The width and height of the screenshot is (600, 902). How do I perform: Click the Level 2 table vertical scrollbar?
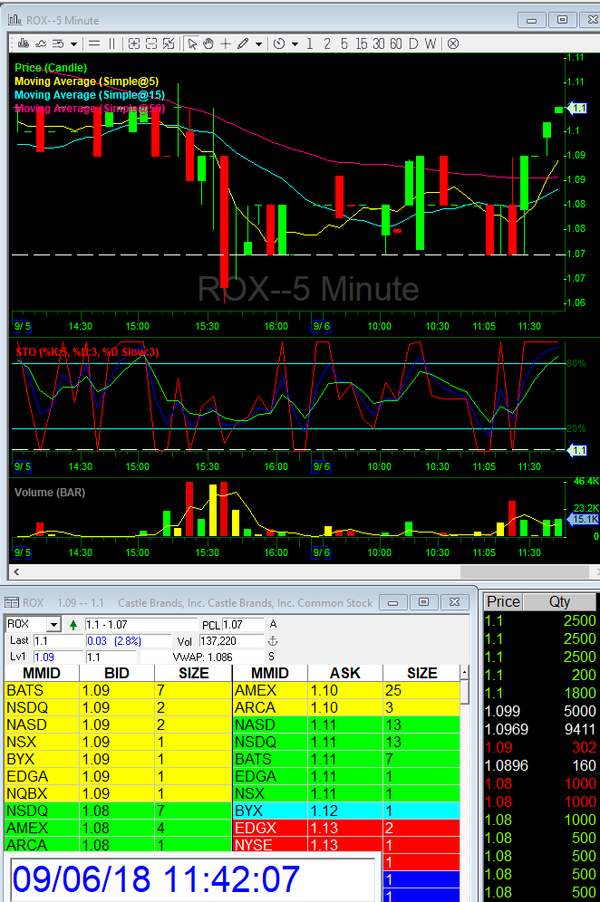[x=465, y=760]
